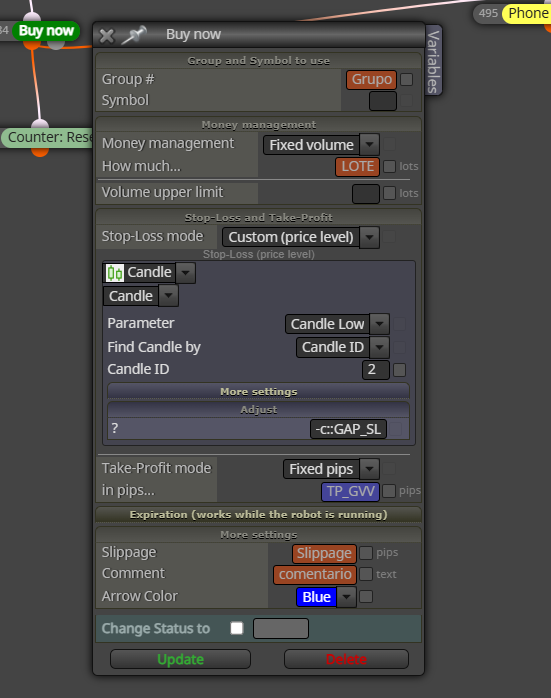The height and width of the screenshot is (698, 551).
Task: Select the yellow Phone node
Action: 528,13
